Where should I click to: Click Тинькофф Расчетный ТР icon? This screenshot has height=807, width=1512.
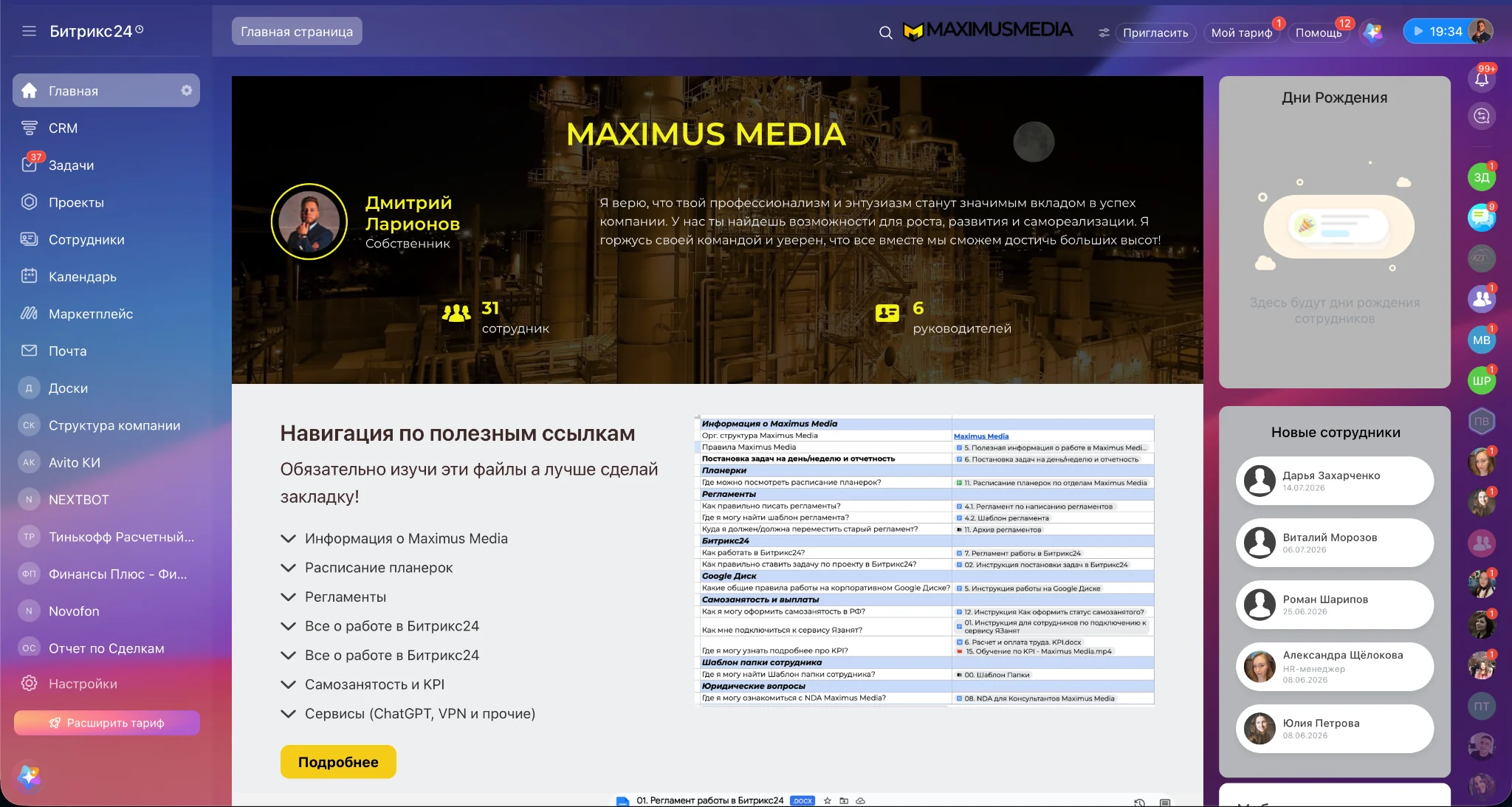coord(30,537)
